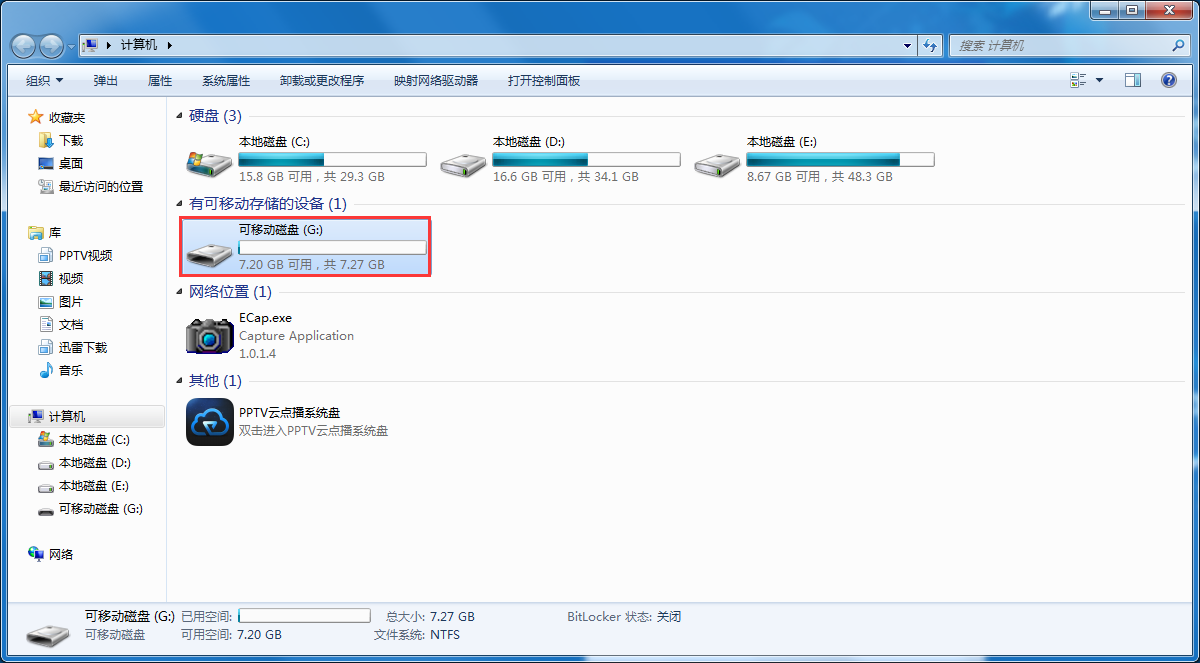Click 卸载或更改程序
The width and height of the screenshot is (1200, 663).
(x=322, y=81)
